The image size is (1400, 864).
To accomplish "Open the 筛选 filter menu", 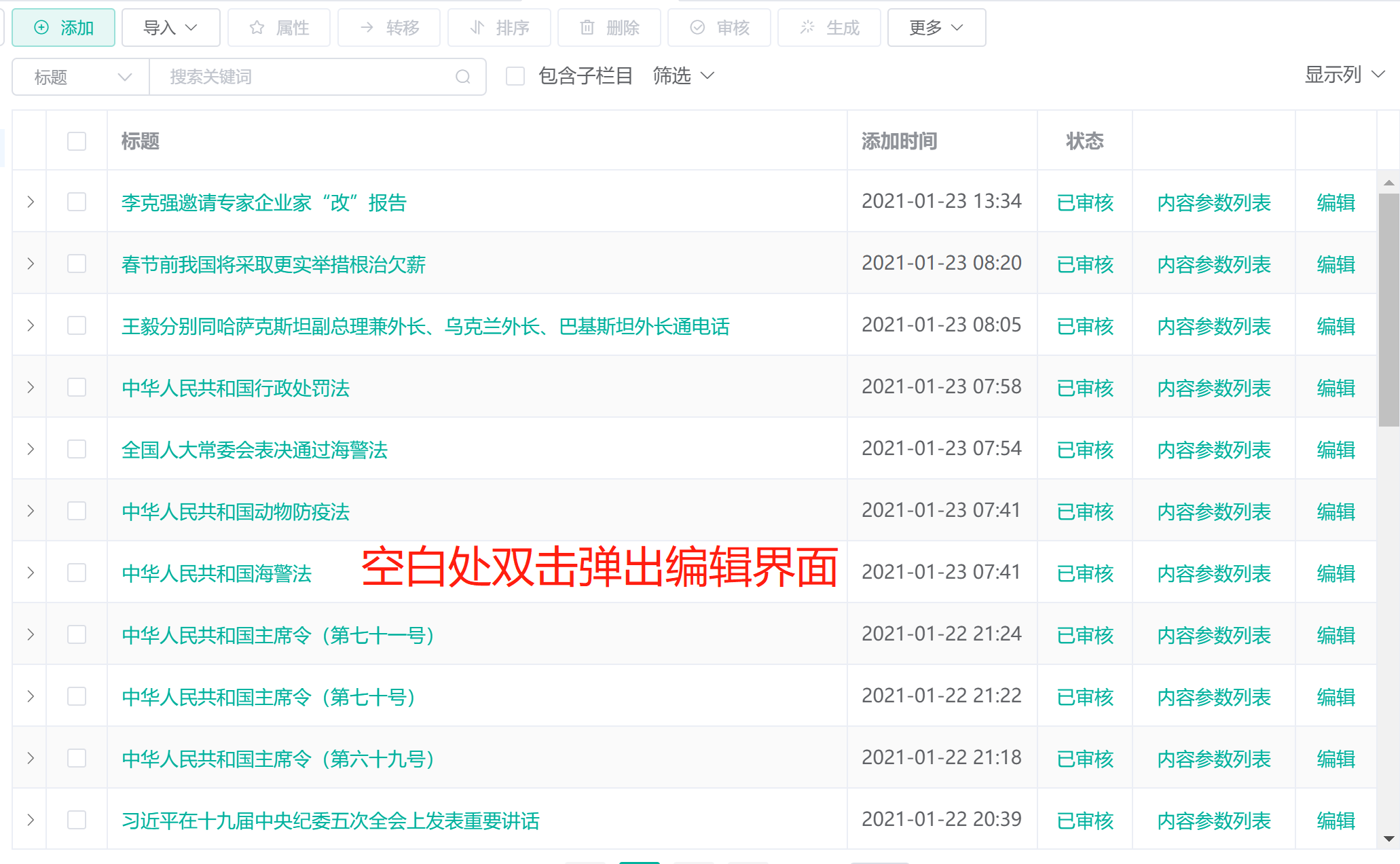I will tap(683, 76).
